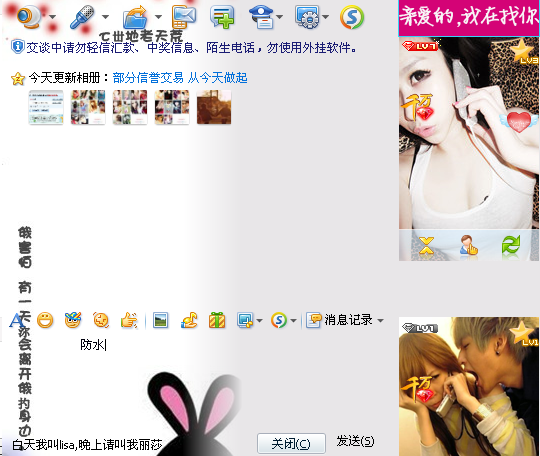The width and height of the screenshot is (540, 456).
Task: Click signature text 白天我叫lisa,晚上请叫我丽莎
Action: [87, 445]
